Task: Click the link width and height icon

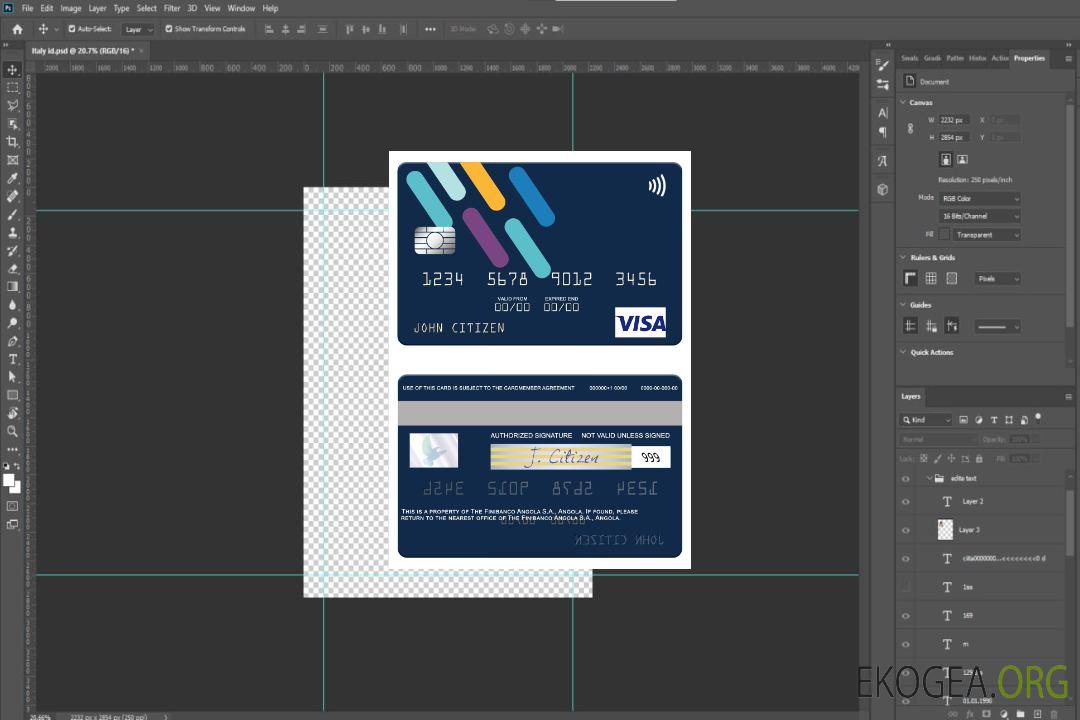Action: pos(911,129)
